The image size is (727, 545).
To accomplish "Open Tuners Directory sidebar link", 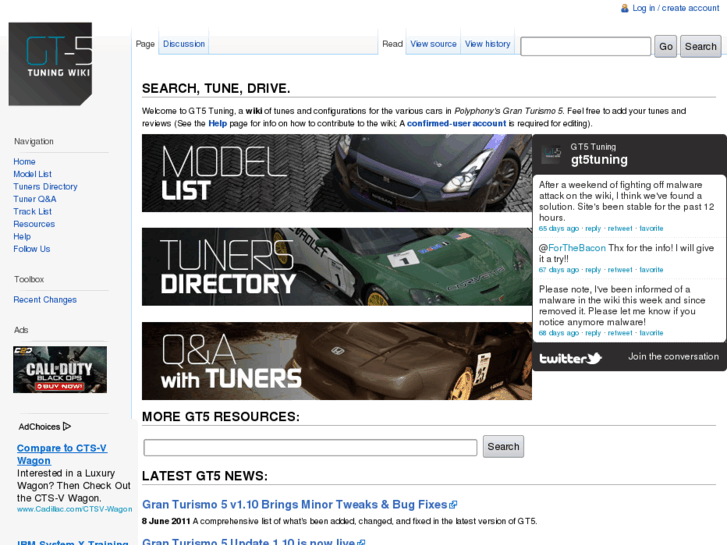I will click(x=45, y=186).
